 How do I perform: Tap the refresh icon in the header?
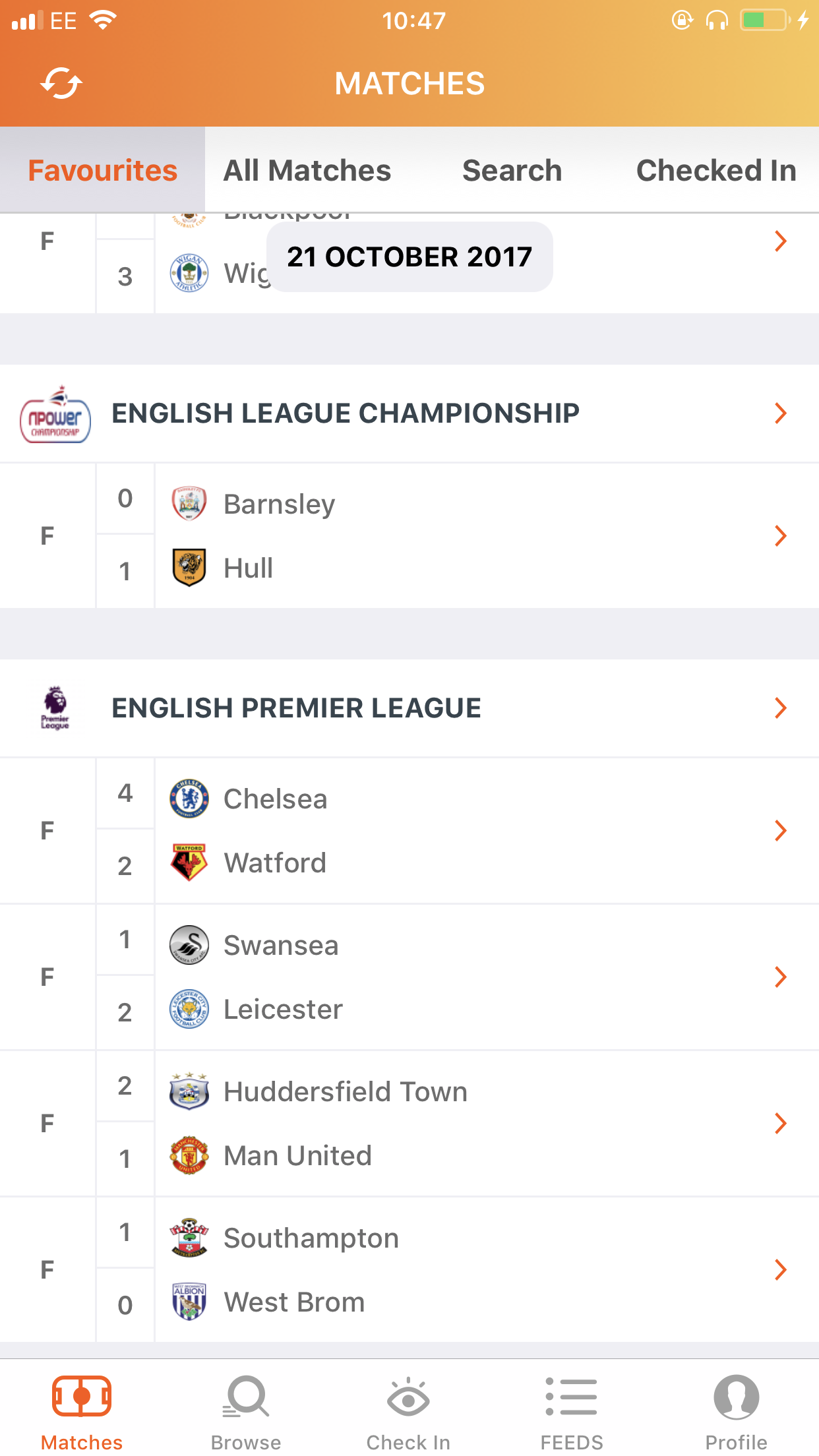[61, 84]
